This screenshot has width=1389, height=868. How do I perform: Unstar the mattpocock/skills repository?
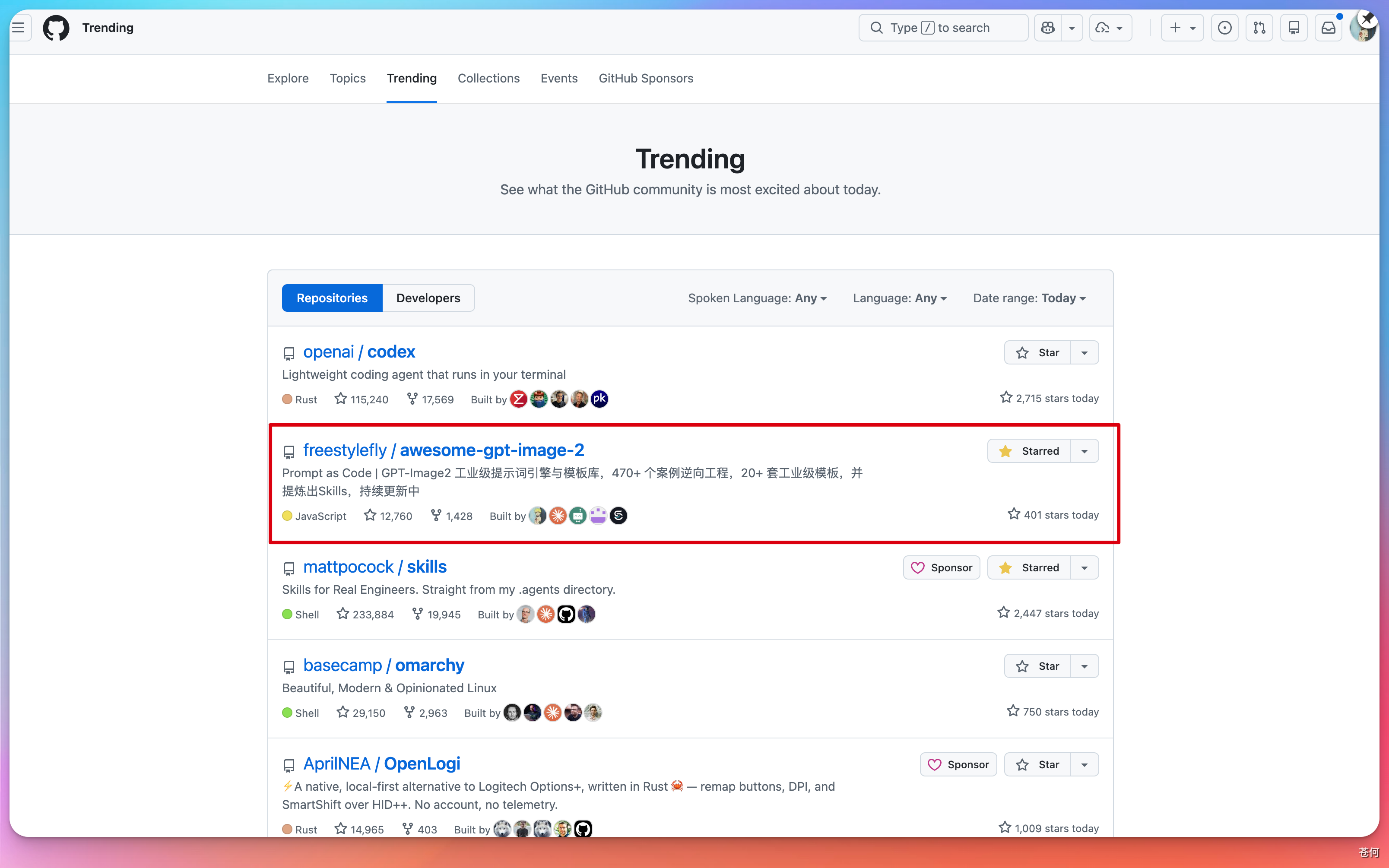1029,568
